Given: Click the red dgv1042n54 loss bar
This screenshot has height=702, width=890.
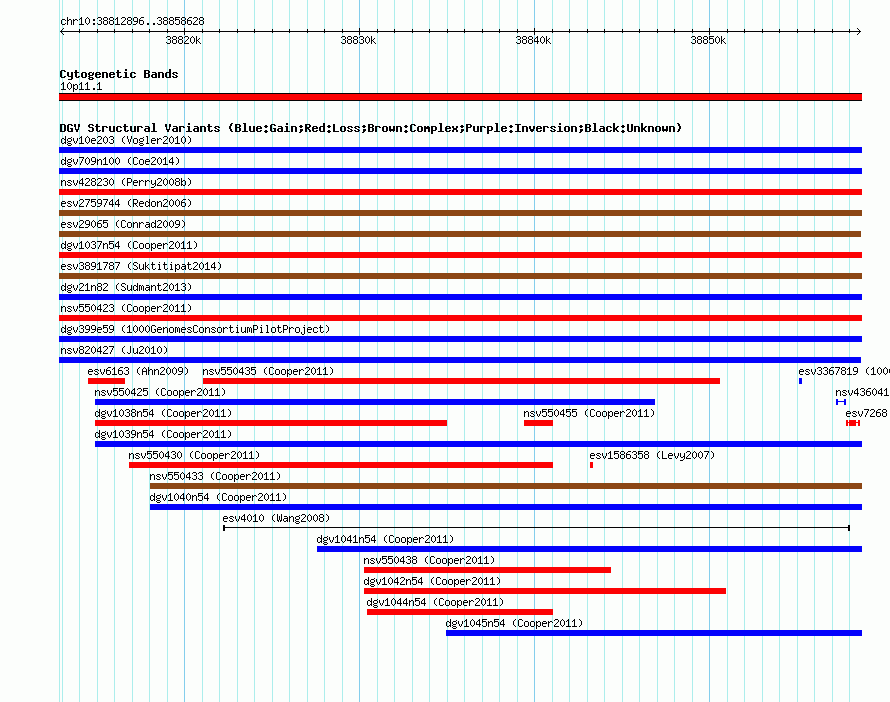Looking at the screenshot, I should click(545, 591).
